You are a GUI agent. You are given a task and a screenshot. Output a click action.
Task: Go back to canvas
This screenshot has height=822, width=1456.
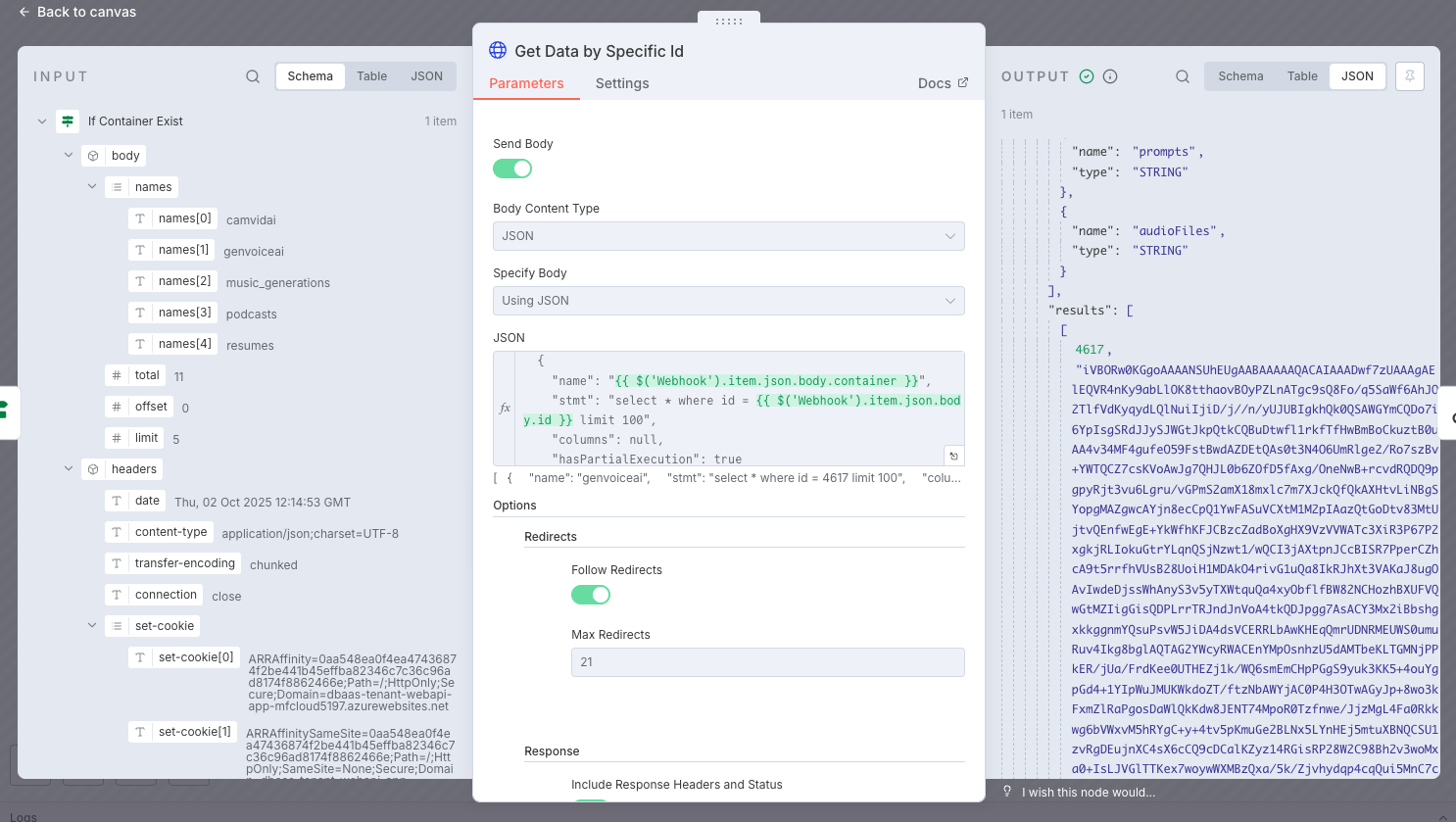coord(77,12)
